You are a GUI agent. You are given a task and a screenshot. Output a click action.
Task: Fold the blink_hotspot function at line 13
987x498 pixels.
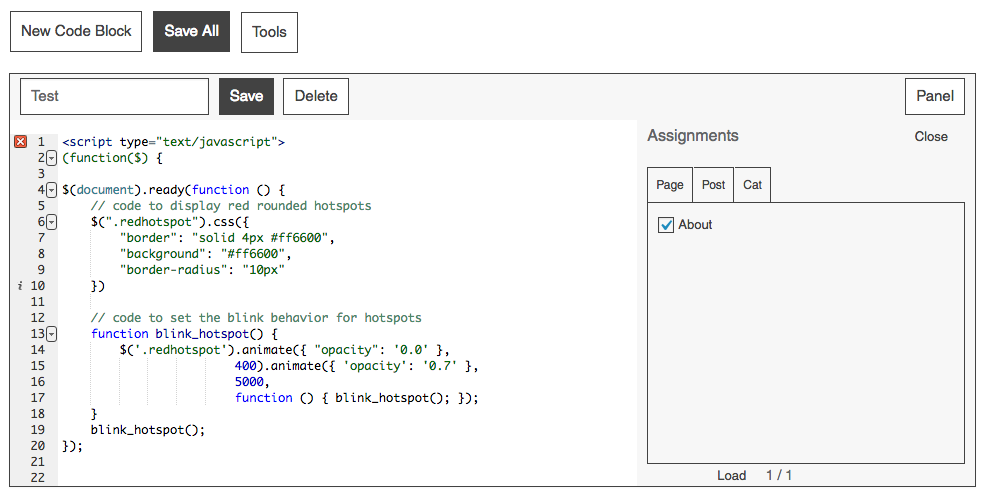[x=51, y=334]
